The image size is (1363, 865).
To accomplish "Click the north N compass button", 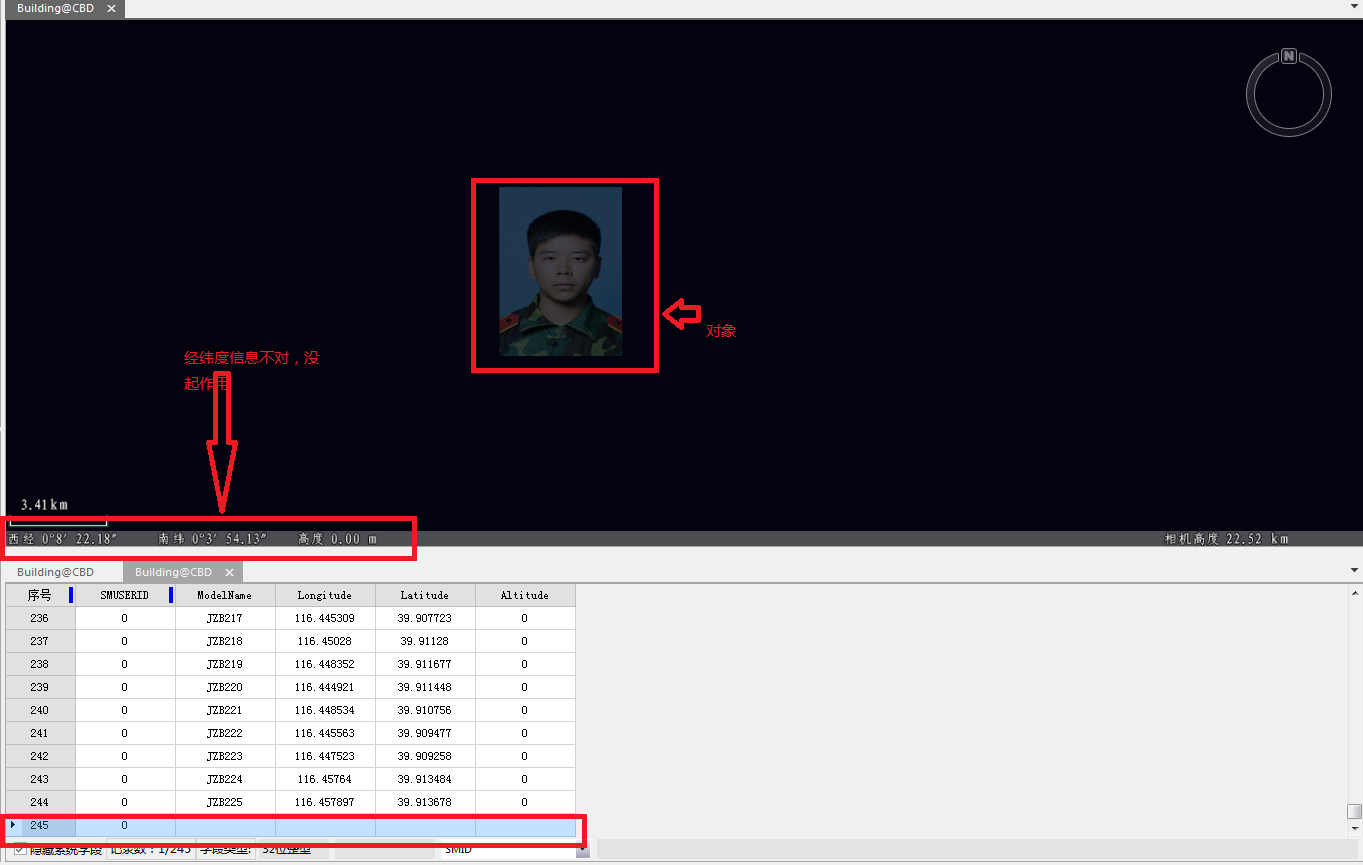I will [1289, 56].
